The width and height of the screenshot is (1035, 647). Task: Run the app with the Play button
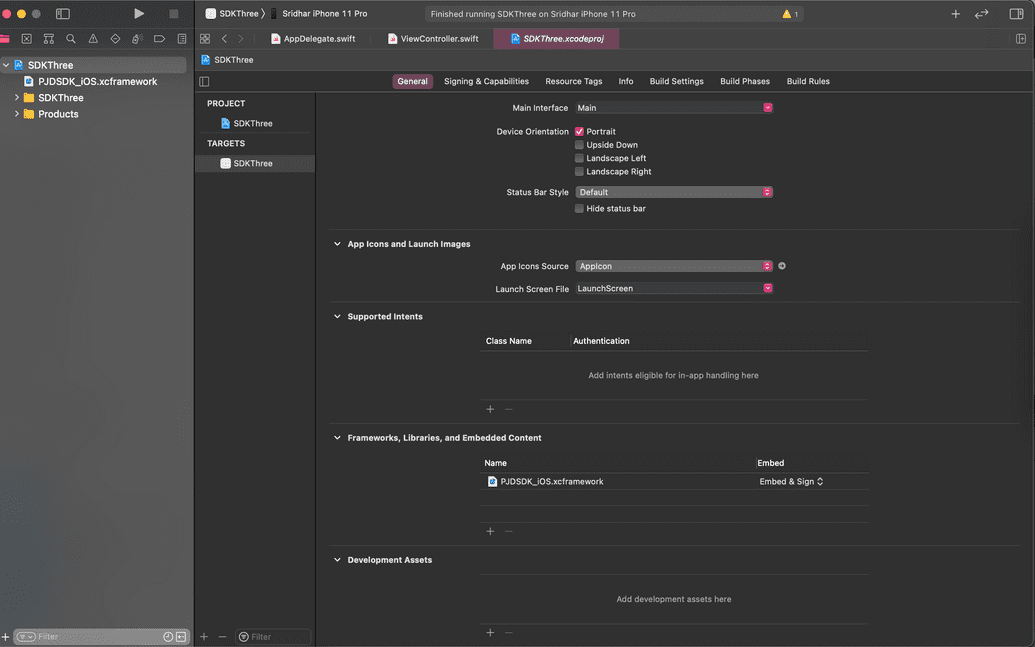point(139,13)
